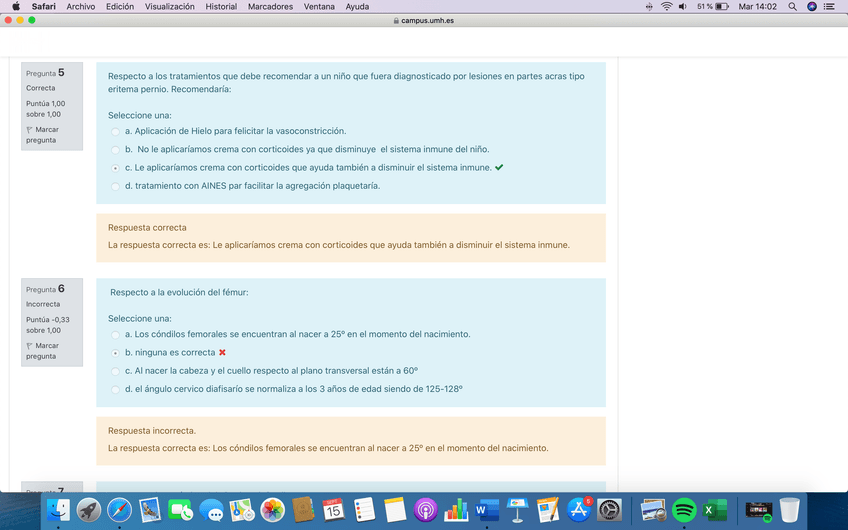Open Messages from the dock
Viewport: 848px width, 530px height.
(x=211, y=510)
